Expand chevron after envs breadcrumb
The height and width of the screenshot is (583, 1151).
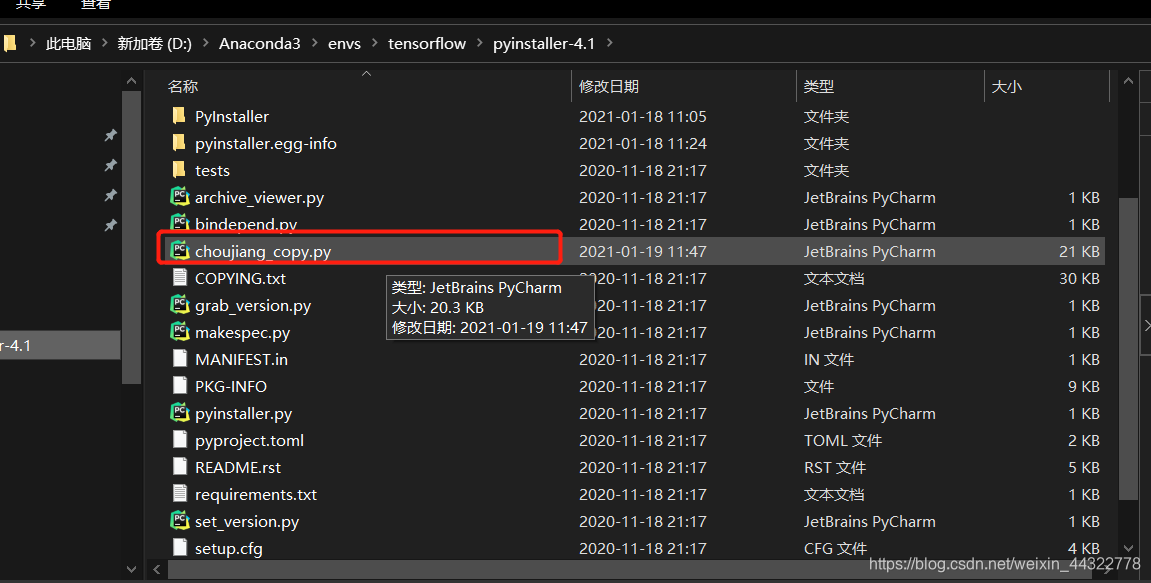[x=374, y=43]
